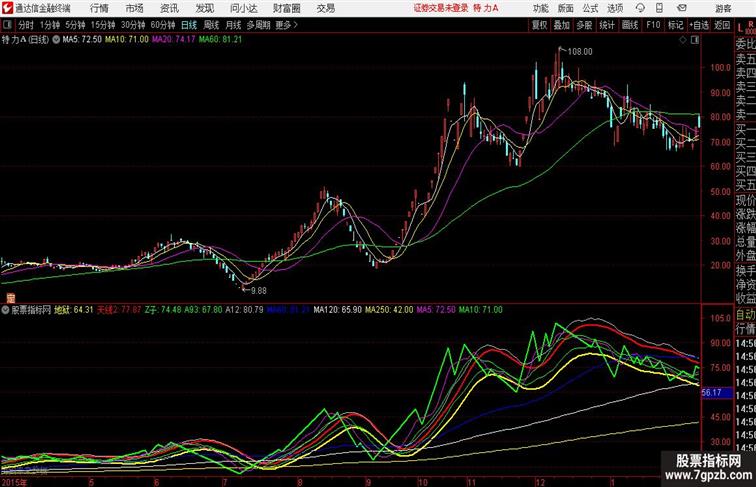Switch to 分时 chart tab
The width and height of the screenshot is (756, 487).
(26, 25)
